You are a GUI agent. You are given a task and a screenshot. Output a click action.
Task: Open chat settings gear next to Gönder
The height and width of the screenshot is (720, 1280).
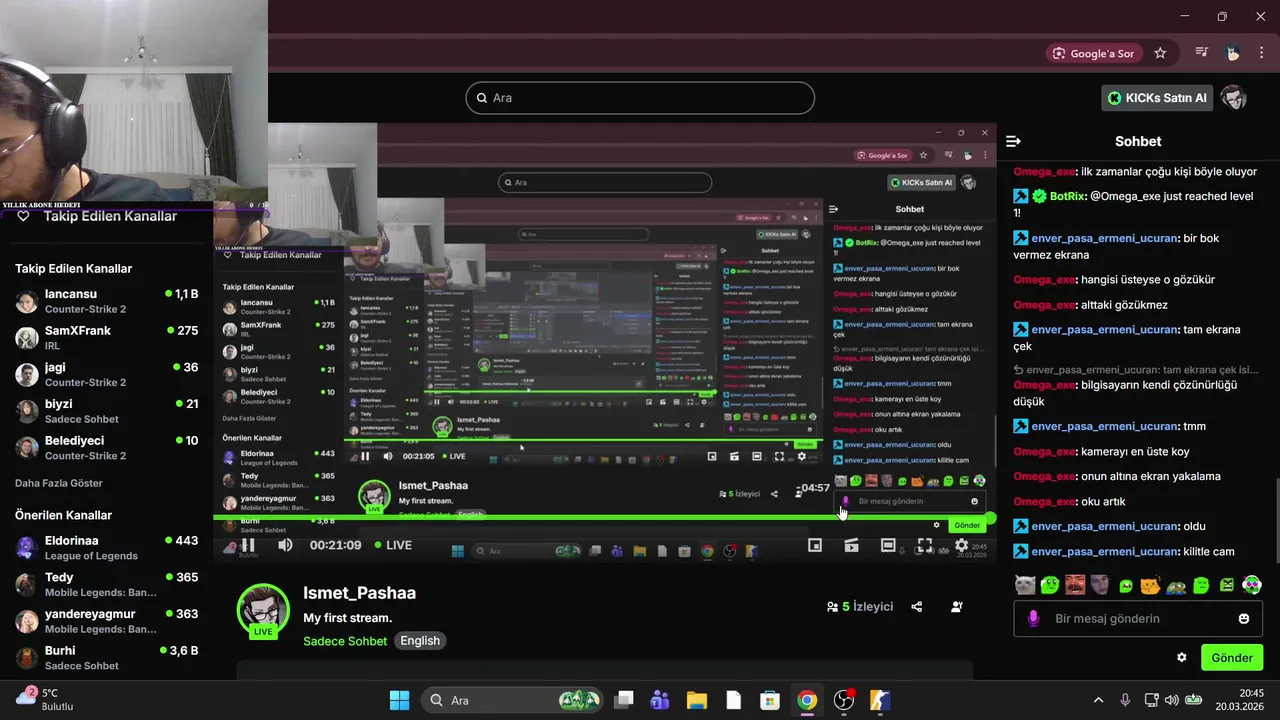pos(1181,658)
